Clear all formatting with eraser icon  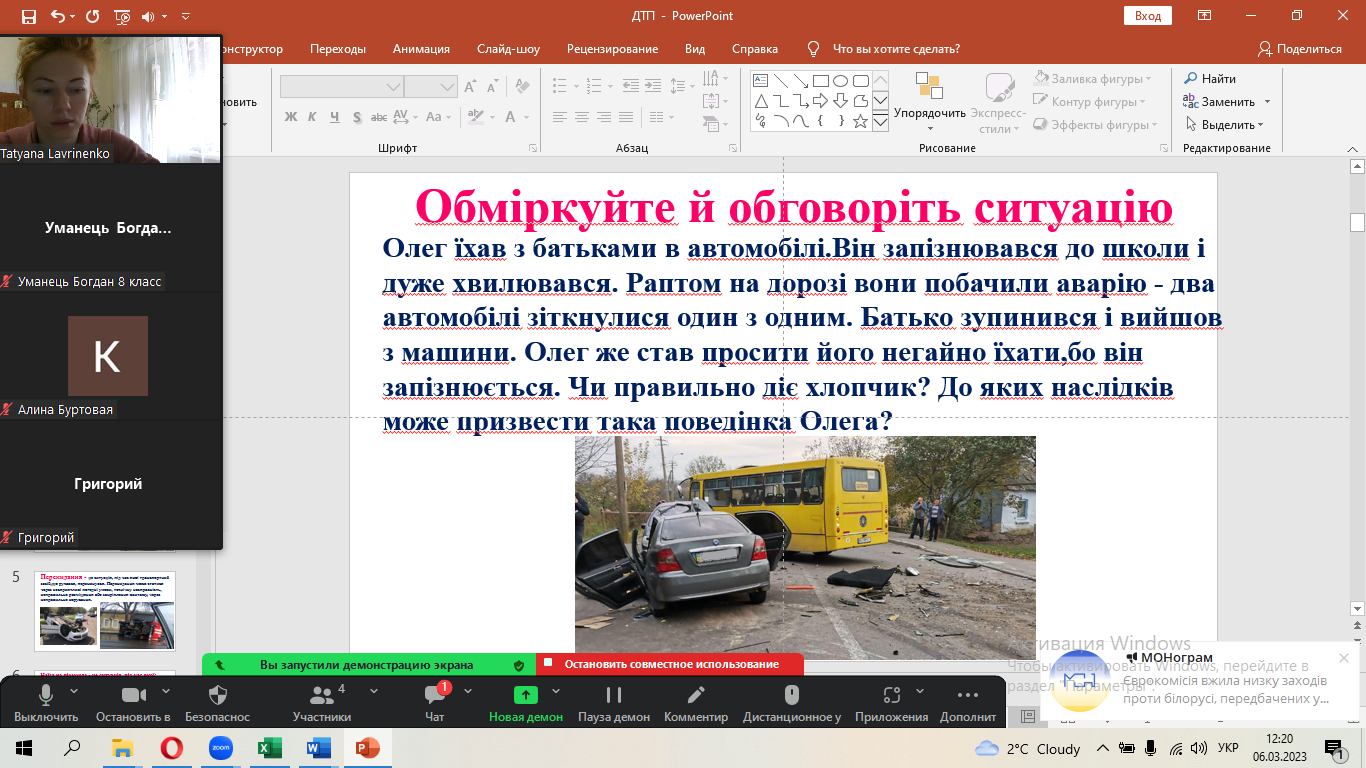click(x=522, y=87)
